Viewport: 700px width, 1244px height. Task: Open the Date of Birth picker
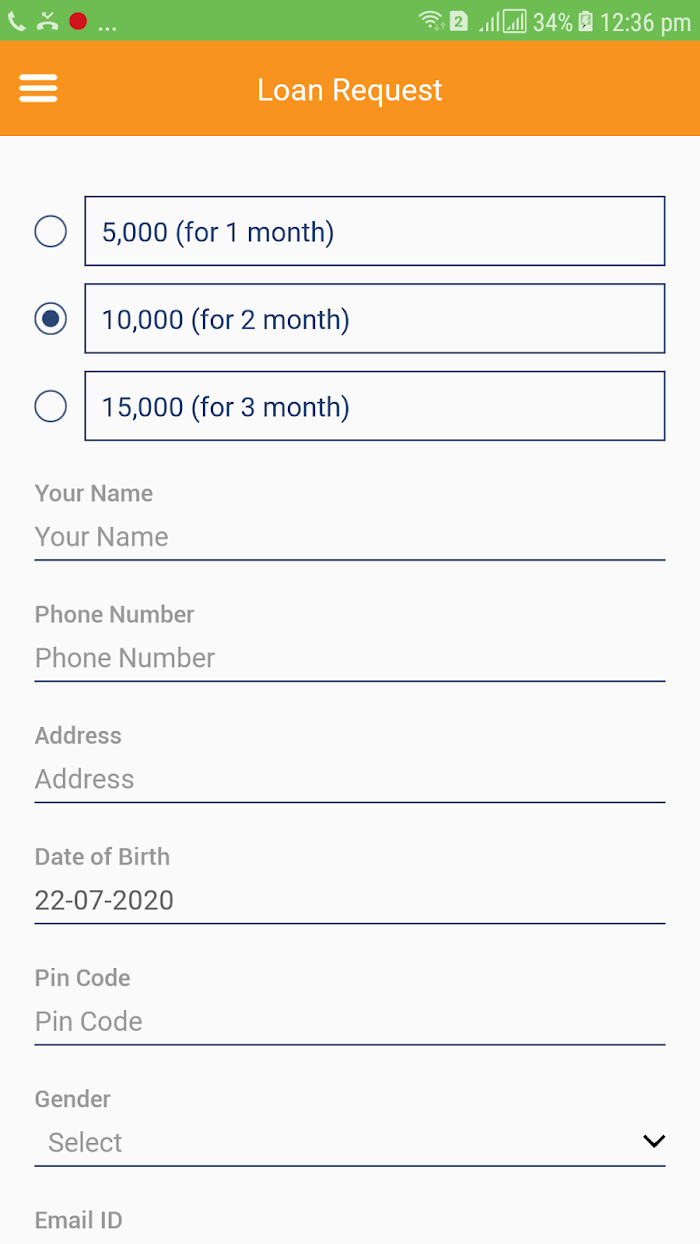(x=349, y=900)
